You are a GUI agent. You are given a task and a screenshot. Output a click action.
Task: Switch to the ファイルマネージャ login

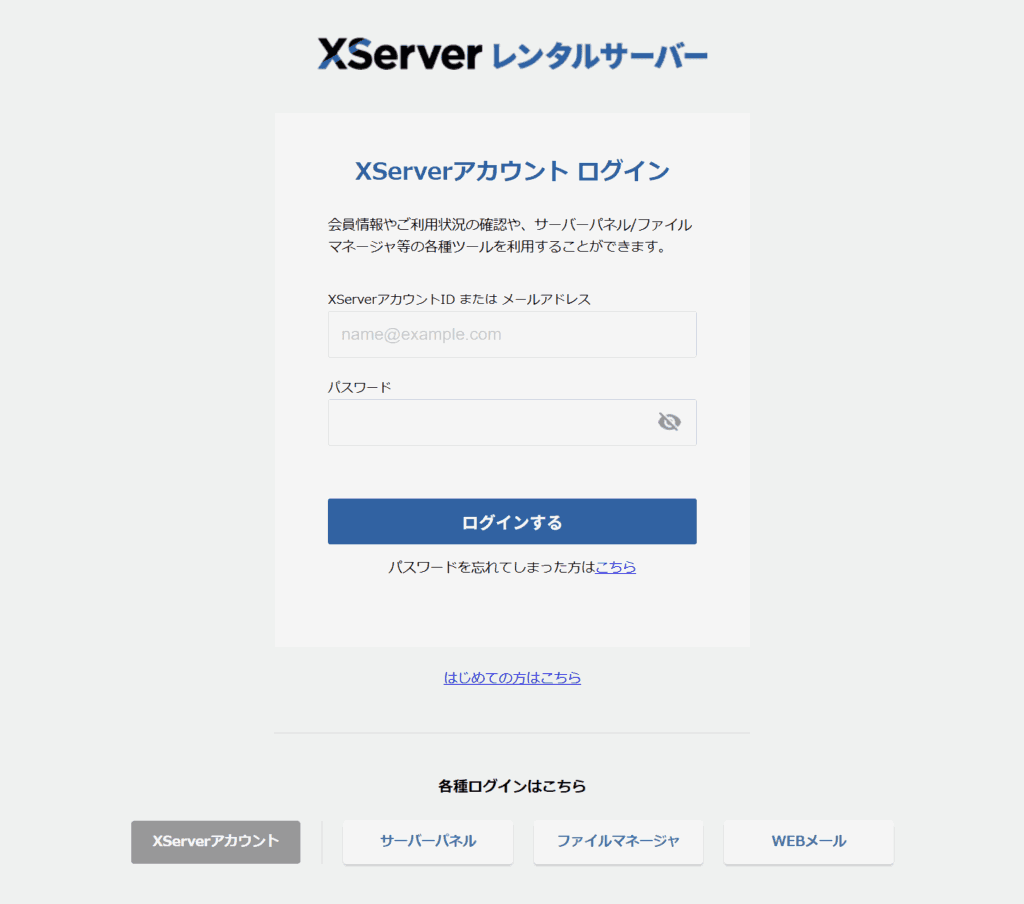click(x=618, y=842)
